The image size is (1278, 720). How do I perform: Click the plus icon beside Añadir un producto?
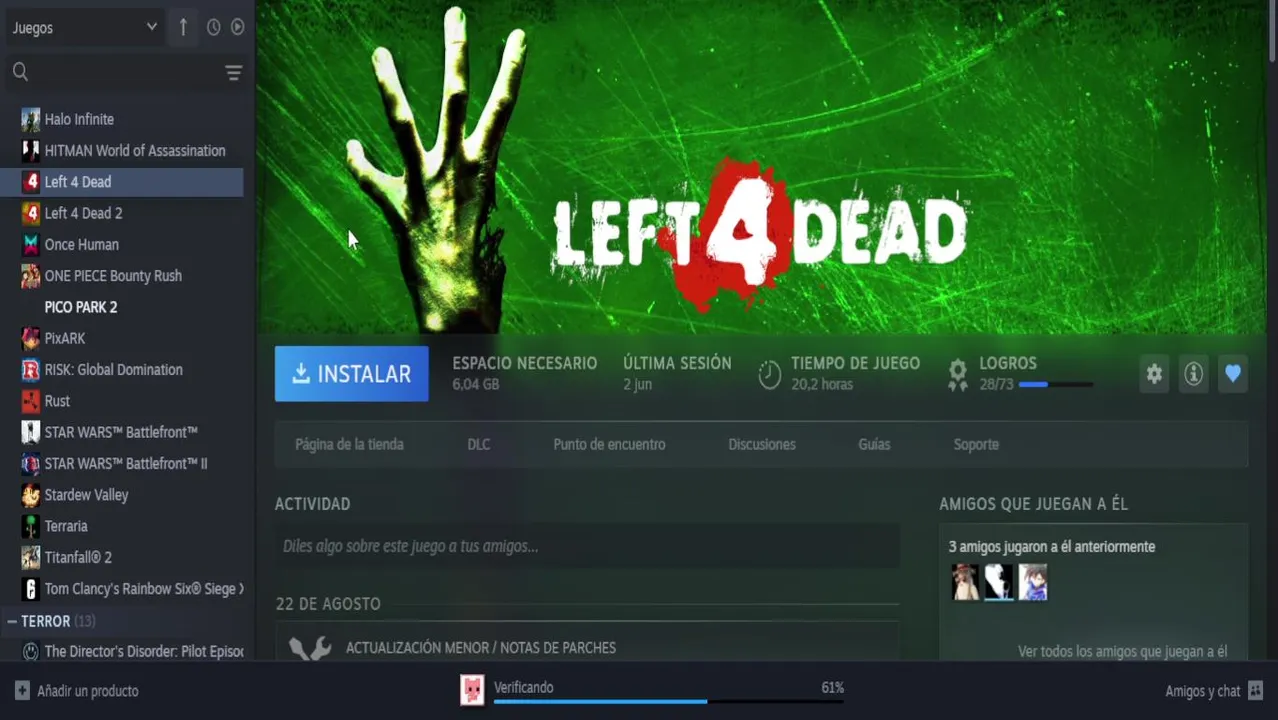(x=22, y=691)
